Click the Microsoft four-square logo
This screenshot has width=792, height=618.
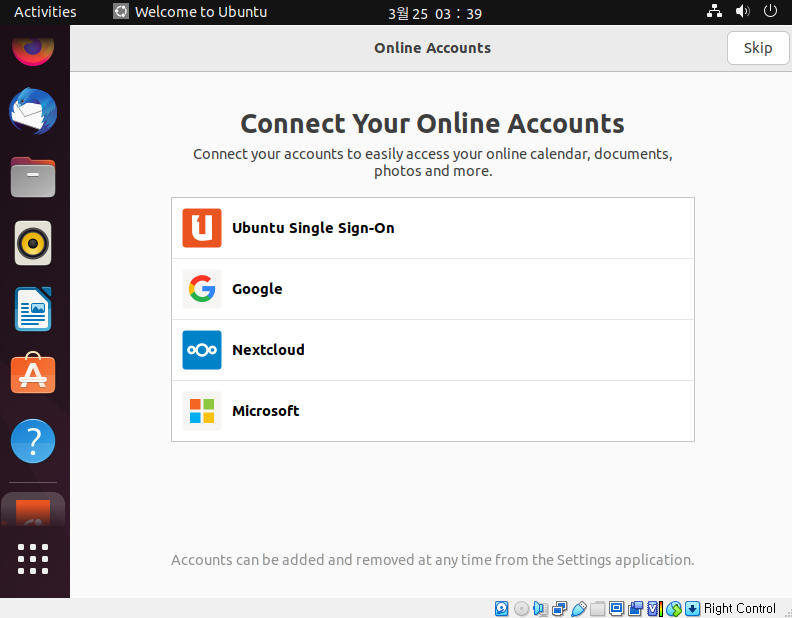pos(202,411)
